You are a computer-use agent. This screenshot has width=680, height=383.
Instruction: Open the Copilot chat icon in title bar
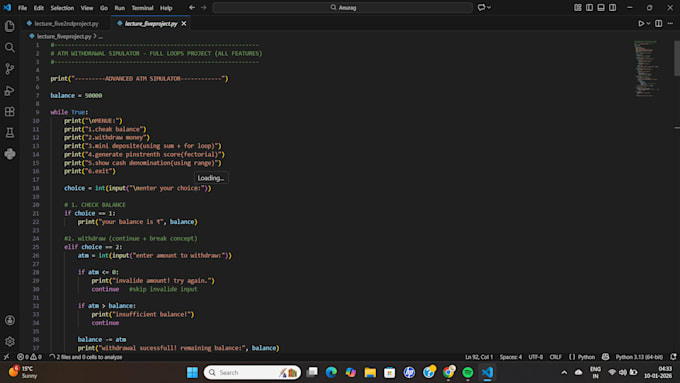[x=481, y=7]
